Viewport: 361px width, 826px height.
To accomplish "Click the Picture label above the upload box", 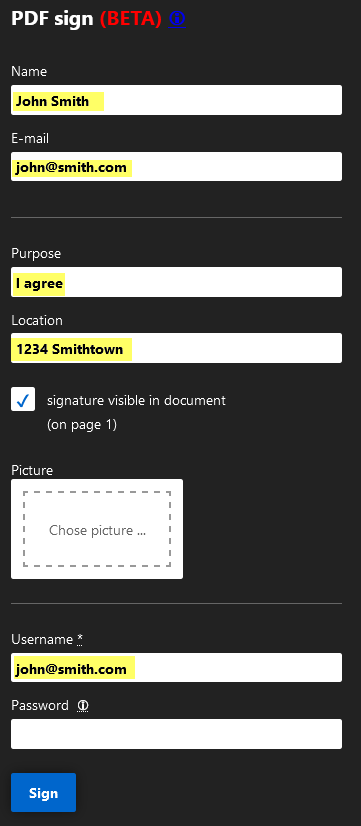I will point(32,470).
